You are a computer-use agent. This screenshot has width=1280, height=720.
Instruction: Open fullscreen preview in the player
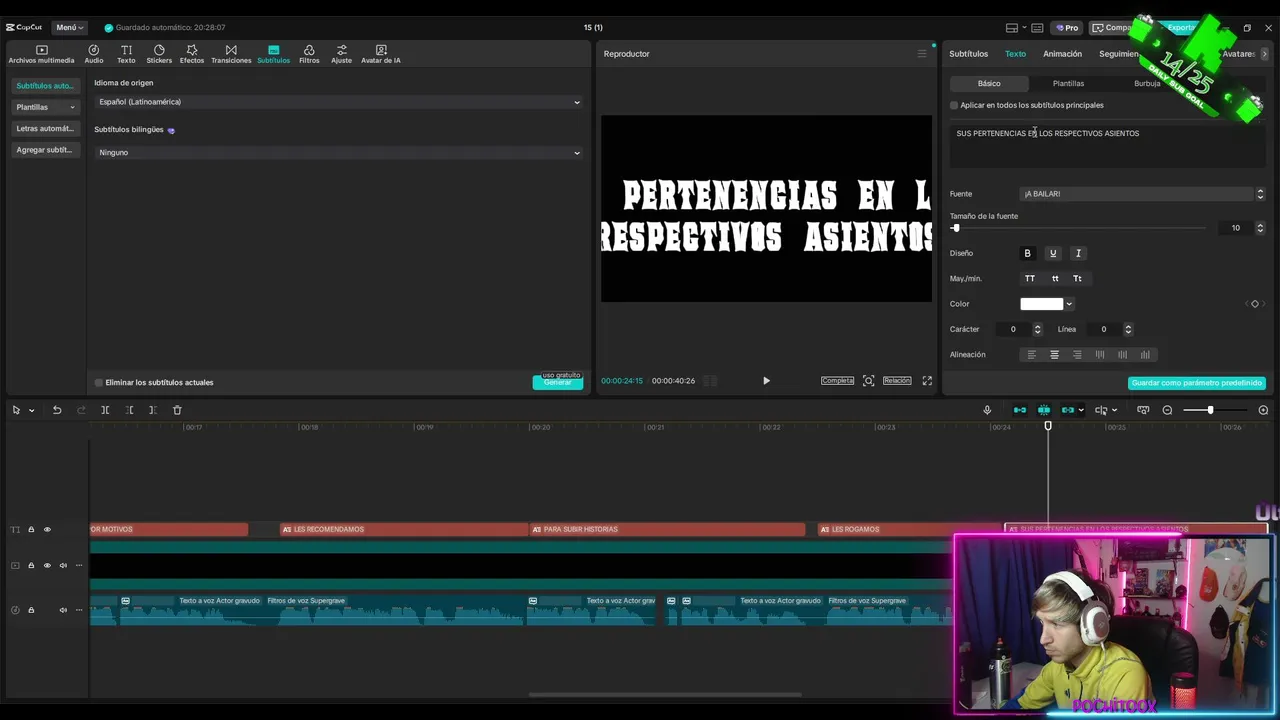coord(927,381)
